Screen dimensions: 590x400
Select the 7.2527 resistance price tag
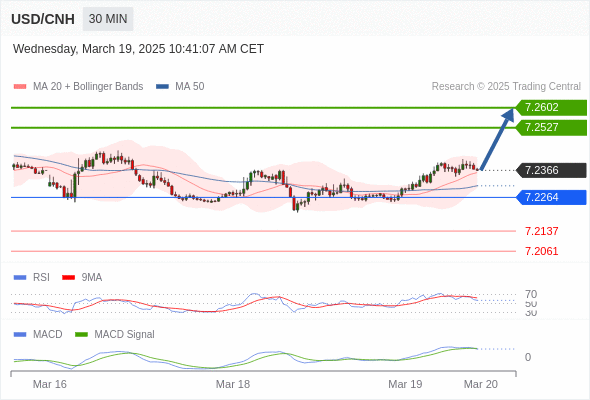(x=551, y=128)
